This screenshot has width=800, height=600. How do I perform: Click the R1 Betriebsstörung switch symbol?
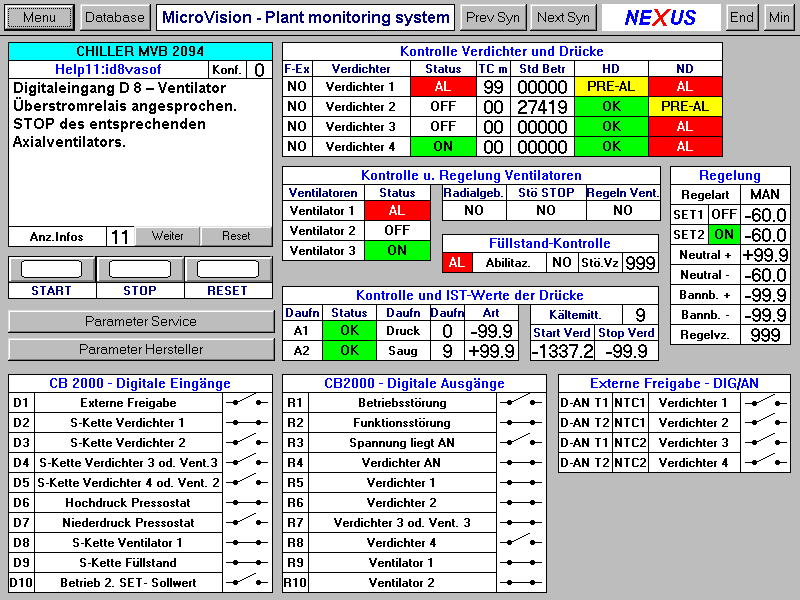[521, 402]
